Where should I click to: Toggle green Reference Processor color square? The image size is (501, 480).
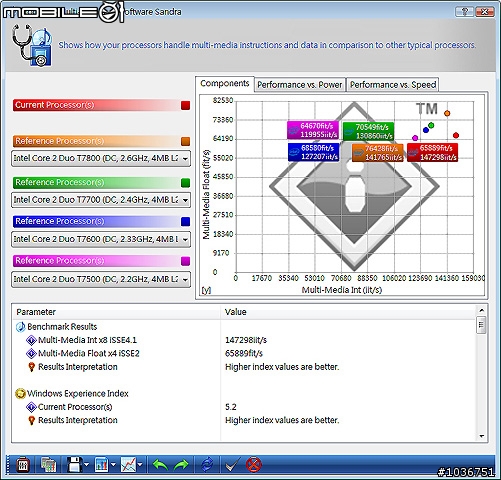(x=185, y=183)
